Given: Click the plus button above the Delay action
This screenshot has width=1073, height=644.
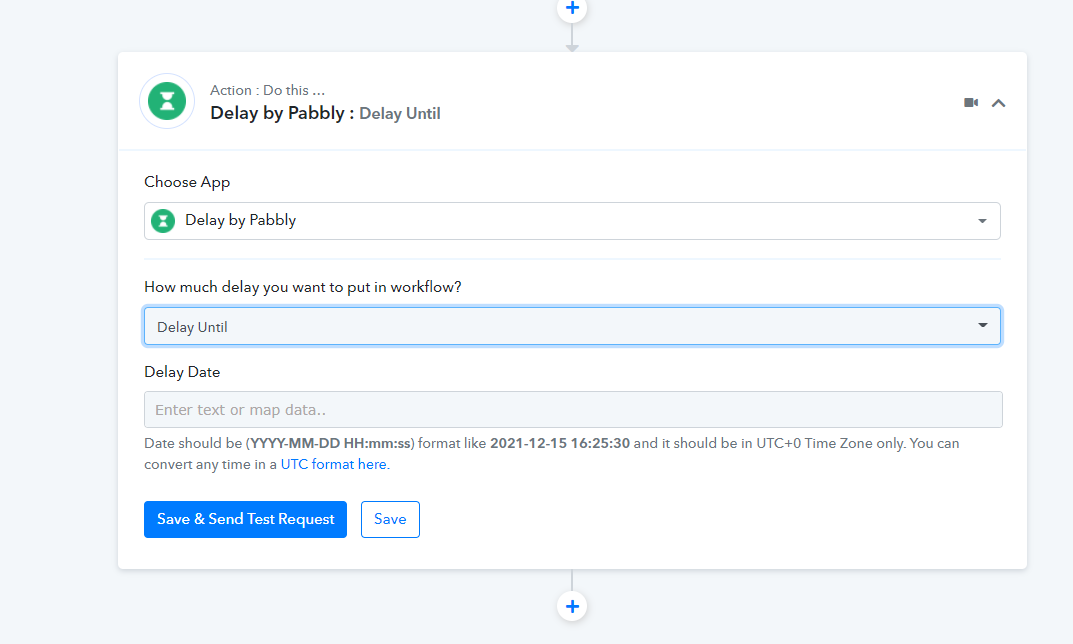Looking at the screenshot, I should pos(572,8).
